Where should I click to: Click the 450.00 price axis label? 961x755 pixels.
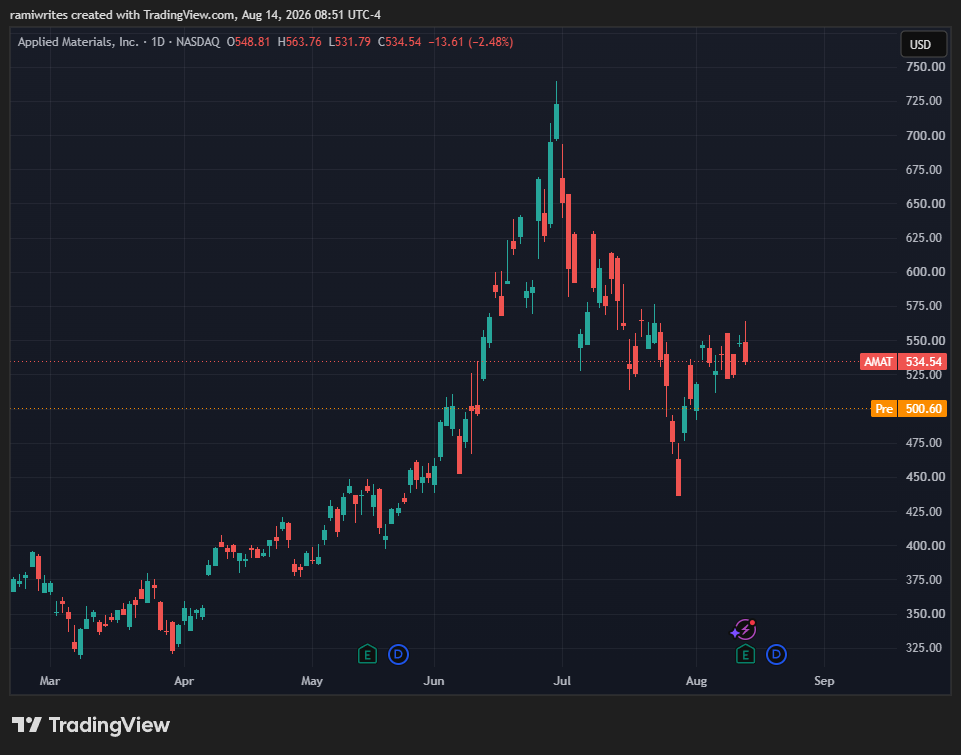pos(925,476)
